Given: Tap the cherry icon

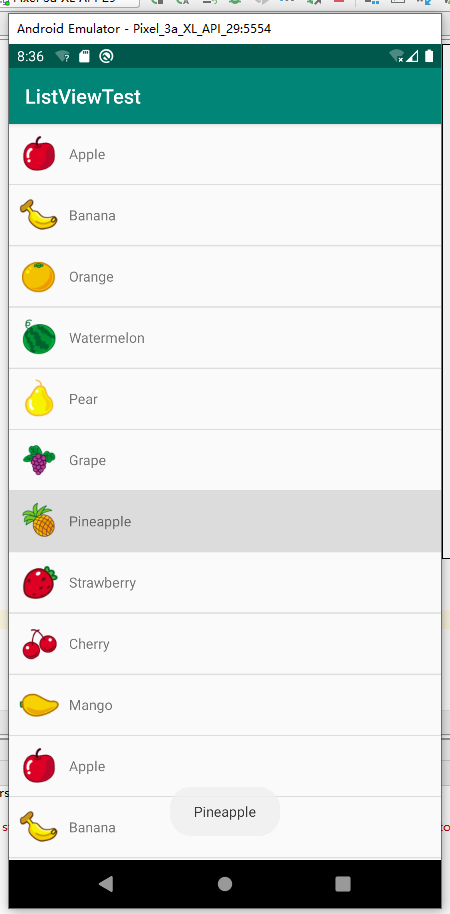Looking at the screenshot, I should point(40,644).
